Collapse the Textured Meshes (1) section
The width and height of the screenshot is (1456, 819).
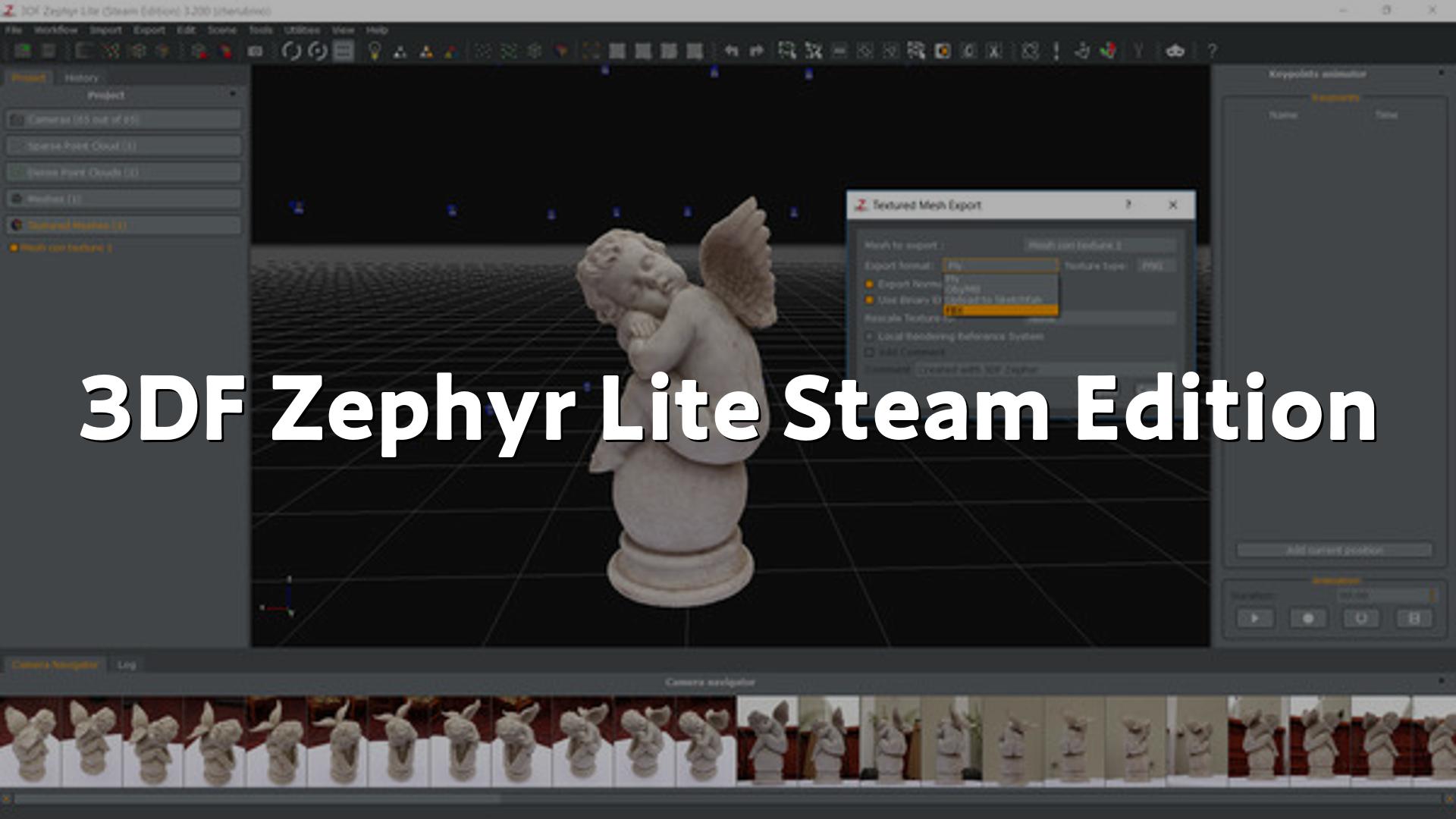point(124,225)
